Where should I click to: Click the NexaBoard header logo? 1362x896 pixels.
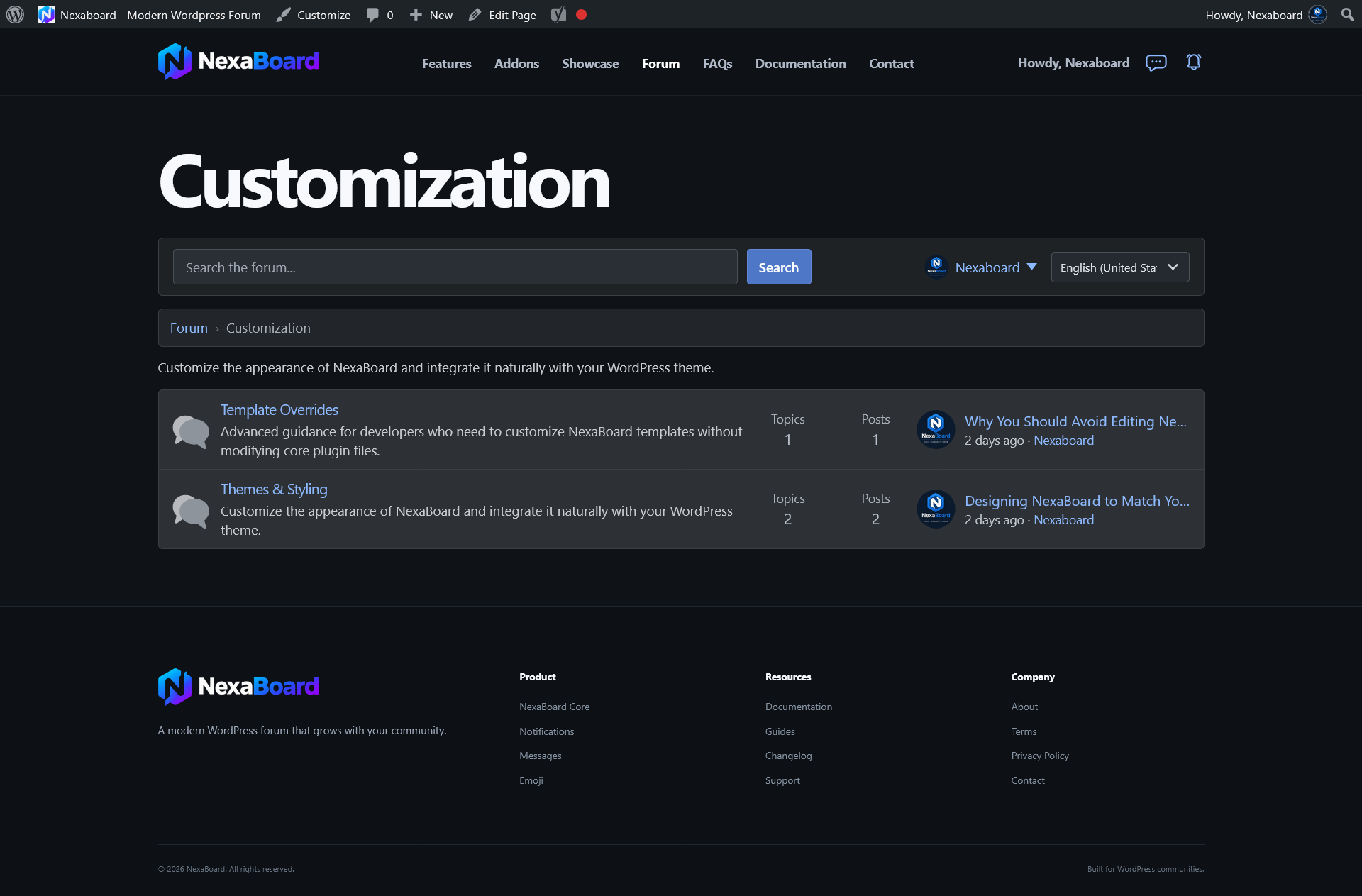click(238, 62)
